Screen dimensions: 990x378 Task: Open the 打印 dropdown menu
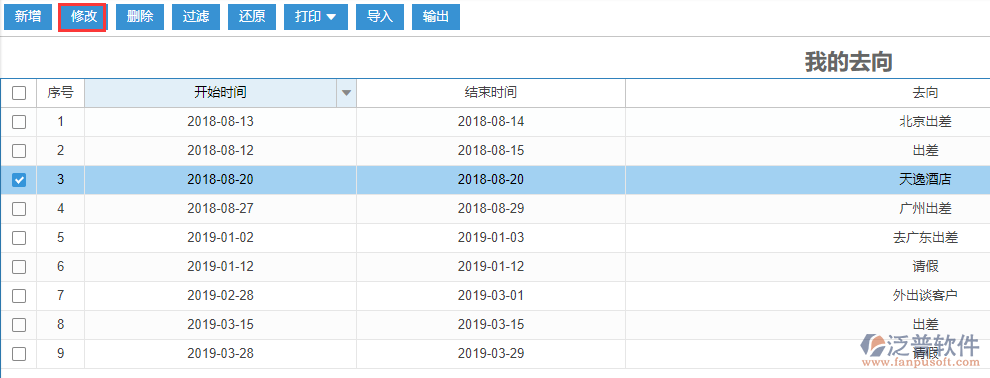pos(316,17)
